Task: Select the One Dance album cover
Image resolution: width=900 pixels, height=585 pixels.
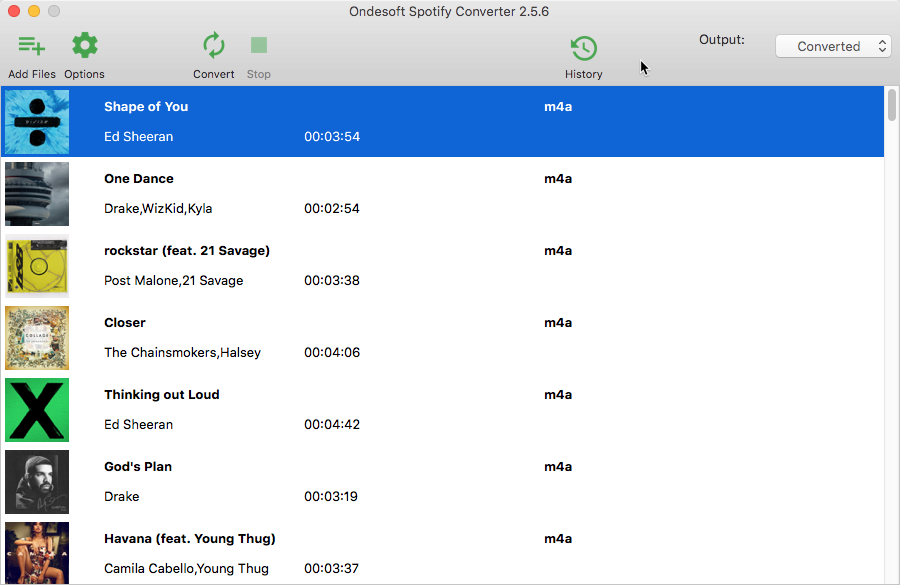Action: coord(37,194)
